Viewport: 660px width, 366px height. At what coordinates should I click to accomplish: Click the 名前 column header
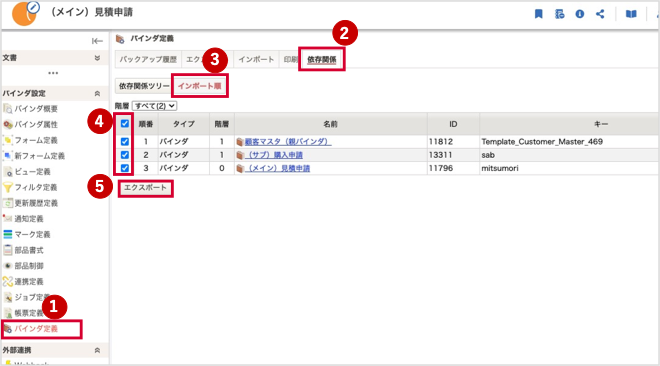[330, 124]
